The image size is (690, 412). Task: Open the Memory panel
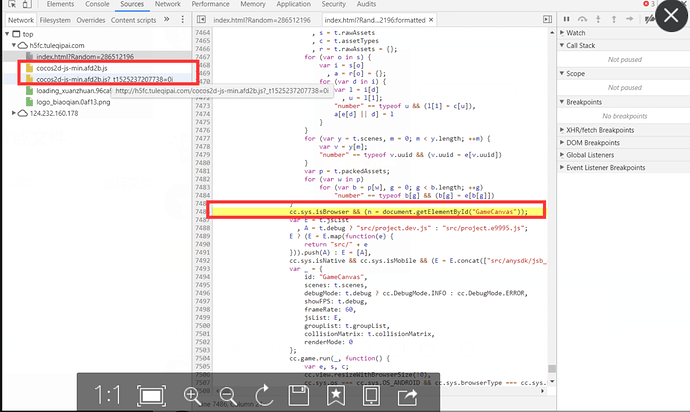point(253,4)
